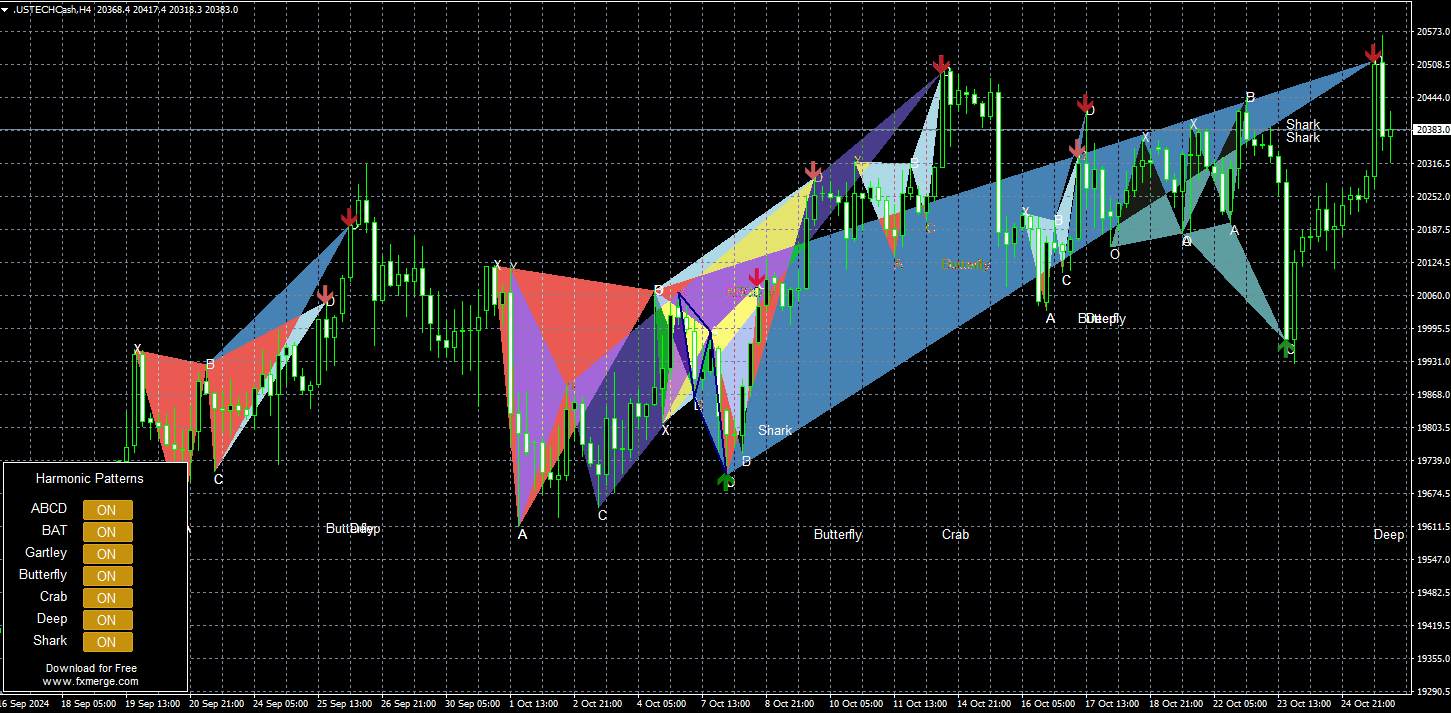
Task: Click the 20444.0 price axis label
Action: (1433, 98)
